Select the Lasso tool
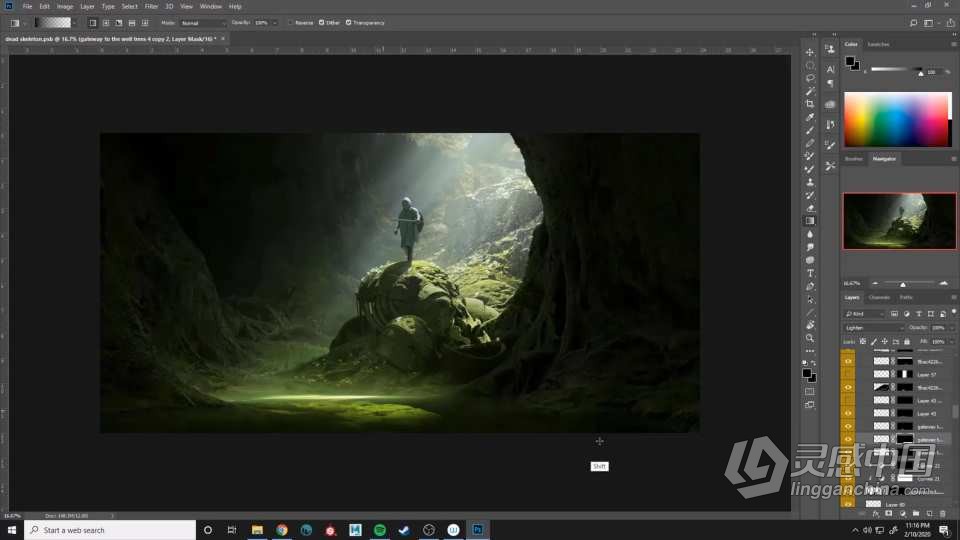The width and height of the screenshot is (960, 540). 810,78
